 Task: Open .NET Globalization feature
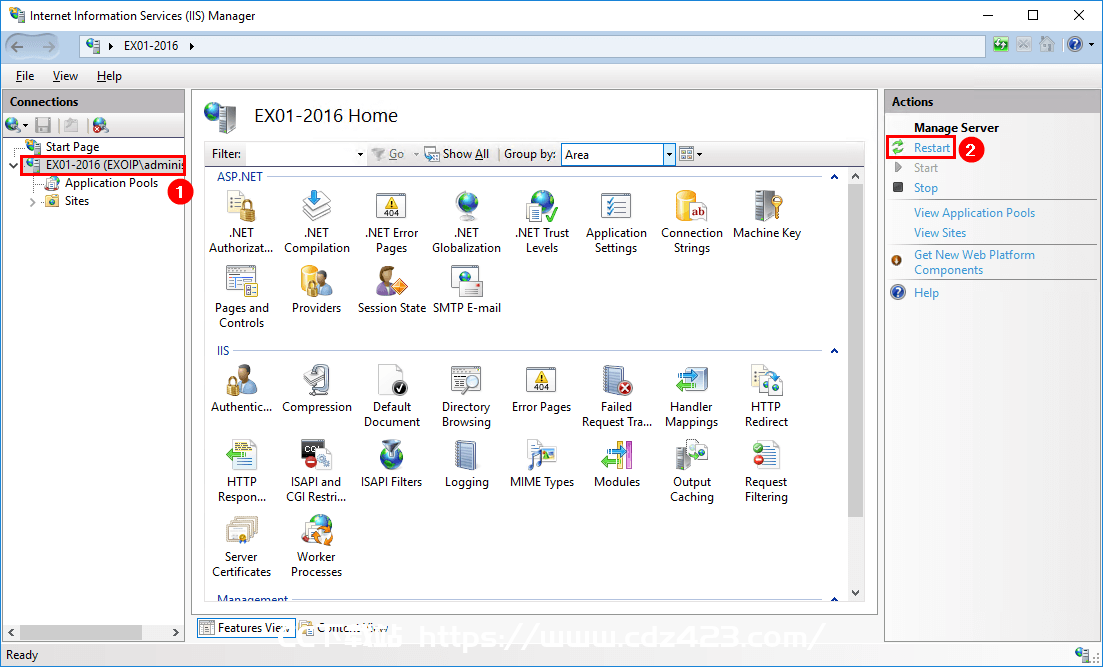466,222
